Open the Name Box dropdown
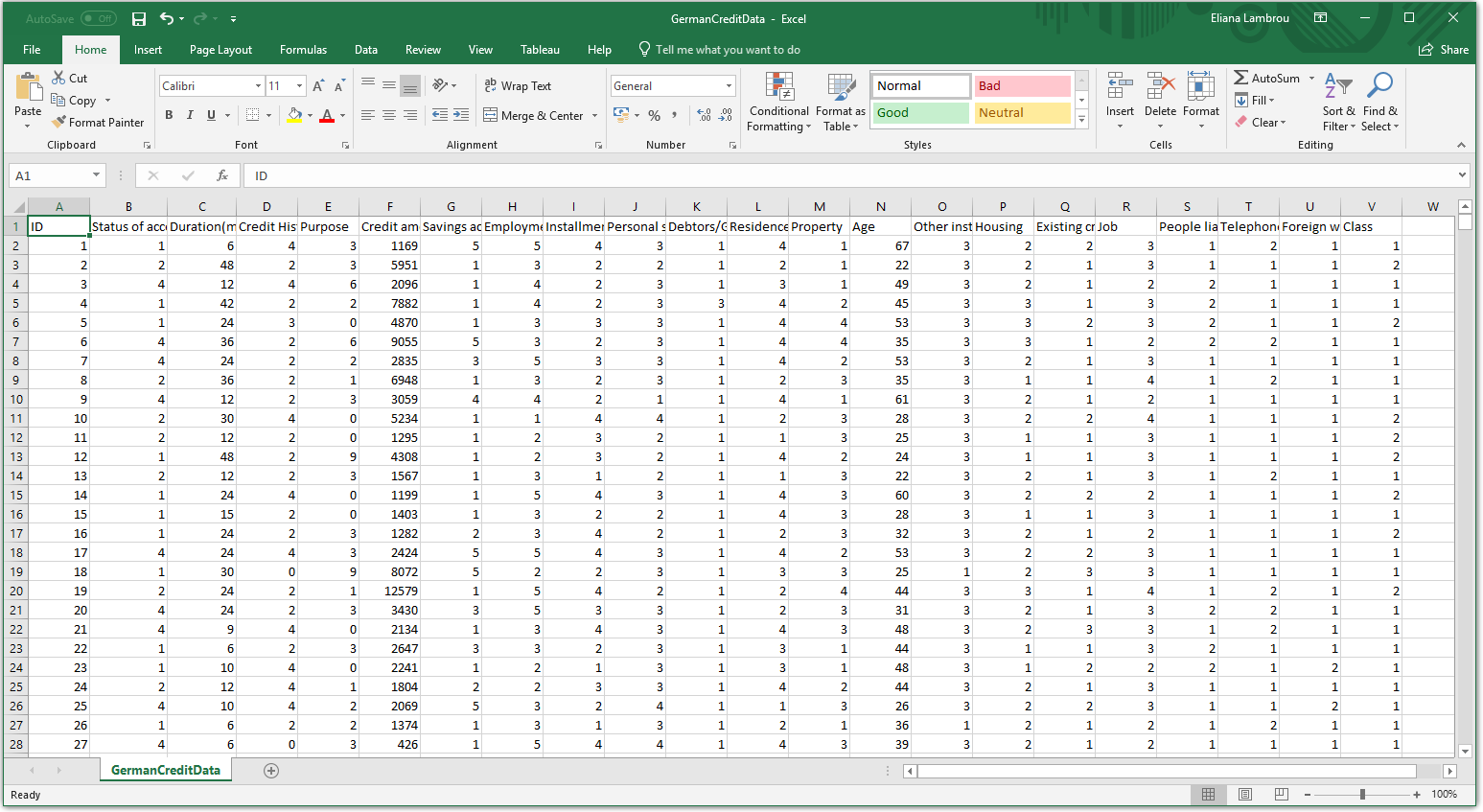This screenshot has height=812, width=1483. point(96,175)
